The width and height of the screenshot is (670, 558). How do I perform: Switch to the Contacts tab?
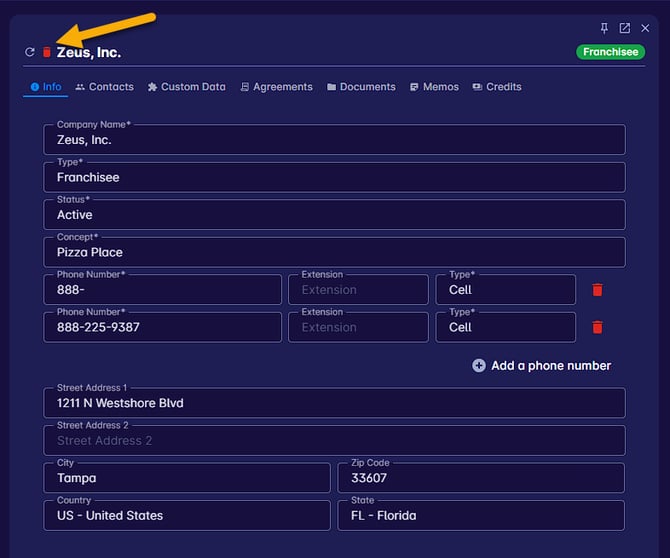[x=104, y=87]
